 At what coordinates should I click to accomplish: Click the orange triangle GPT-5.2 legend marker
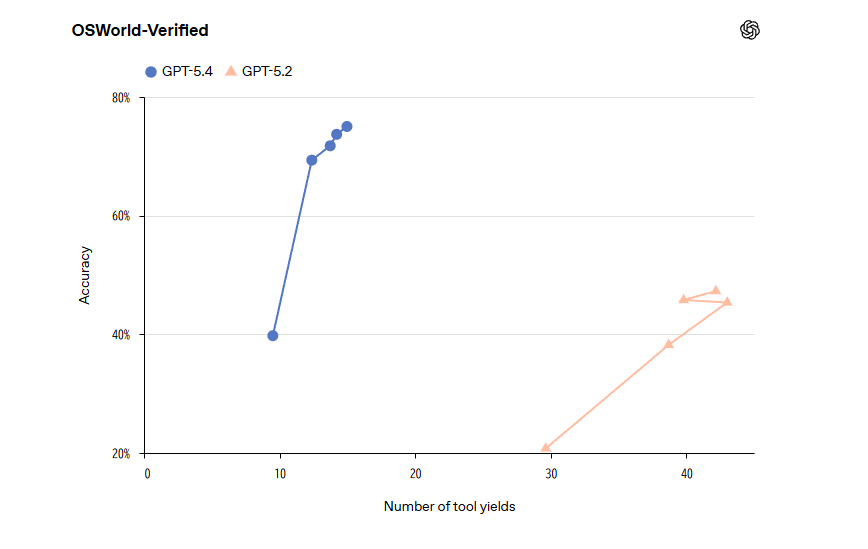[231, 71]
